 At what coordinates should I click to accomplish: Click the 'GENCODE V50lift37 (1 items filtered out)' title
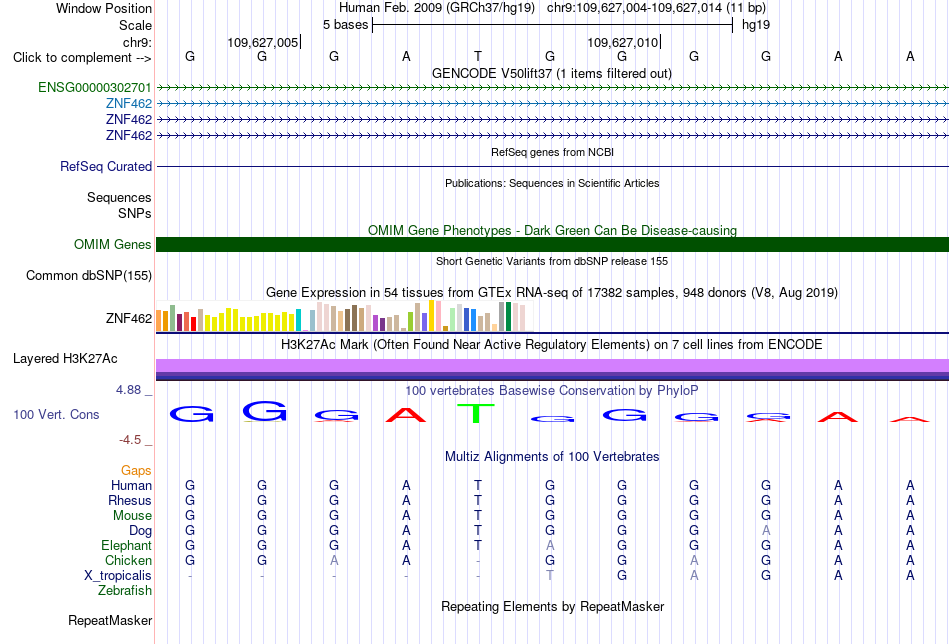point(552,73)
